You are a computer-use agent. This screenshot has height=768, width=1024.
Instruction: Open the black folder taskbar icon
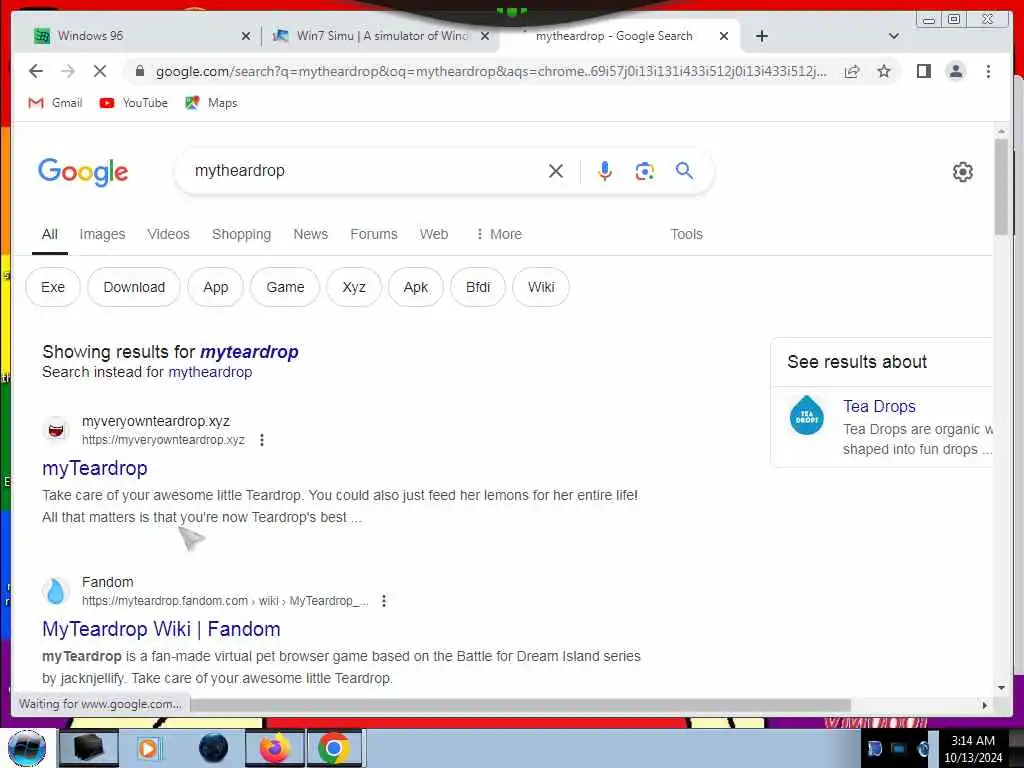tap(88, 748)
